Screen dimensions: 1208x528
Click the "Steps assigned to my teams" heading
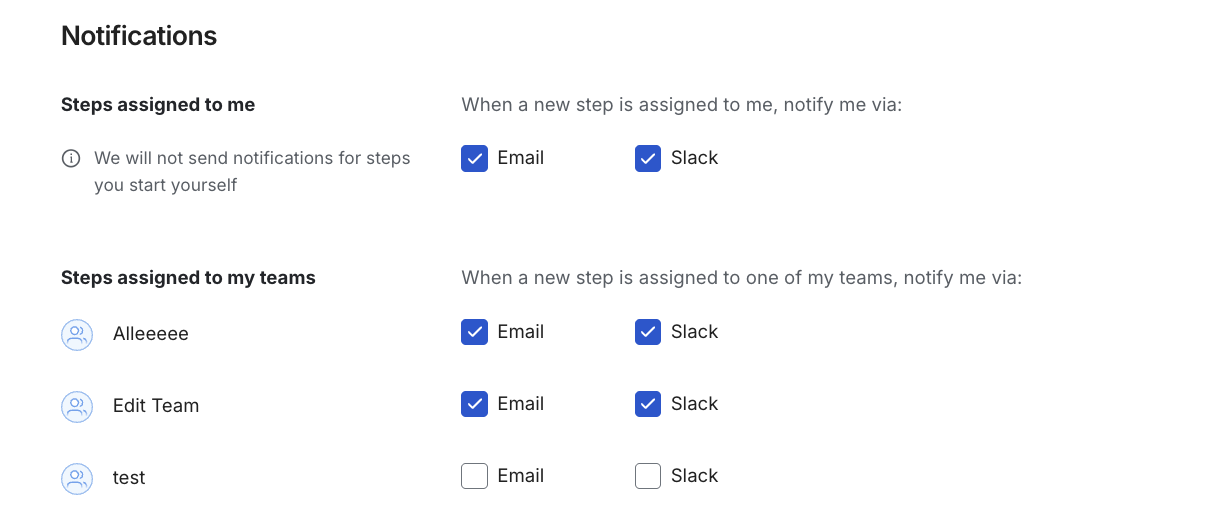[x=188, y=278]
